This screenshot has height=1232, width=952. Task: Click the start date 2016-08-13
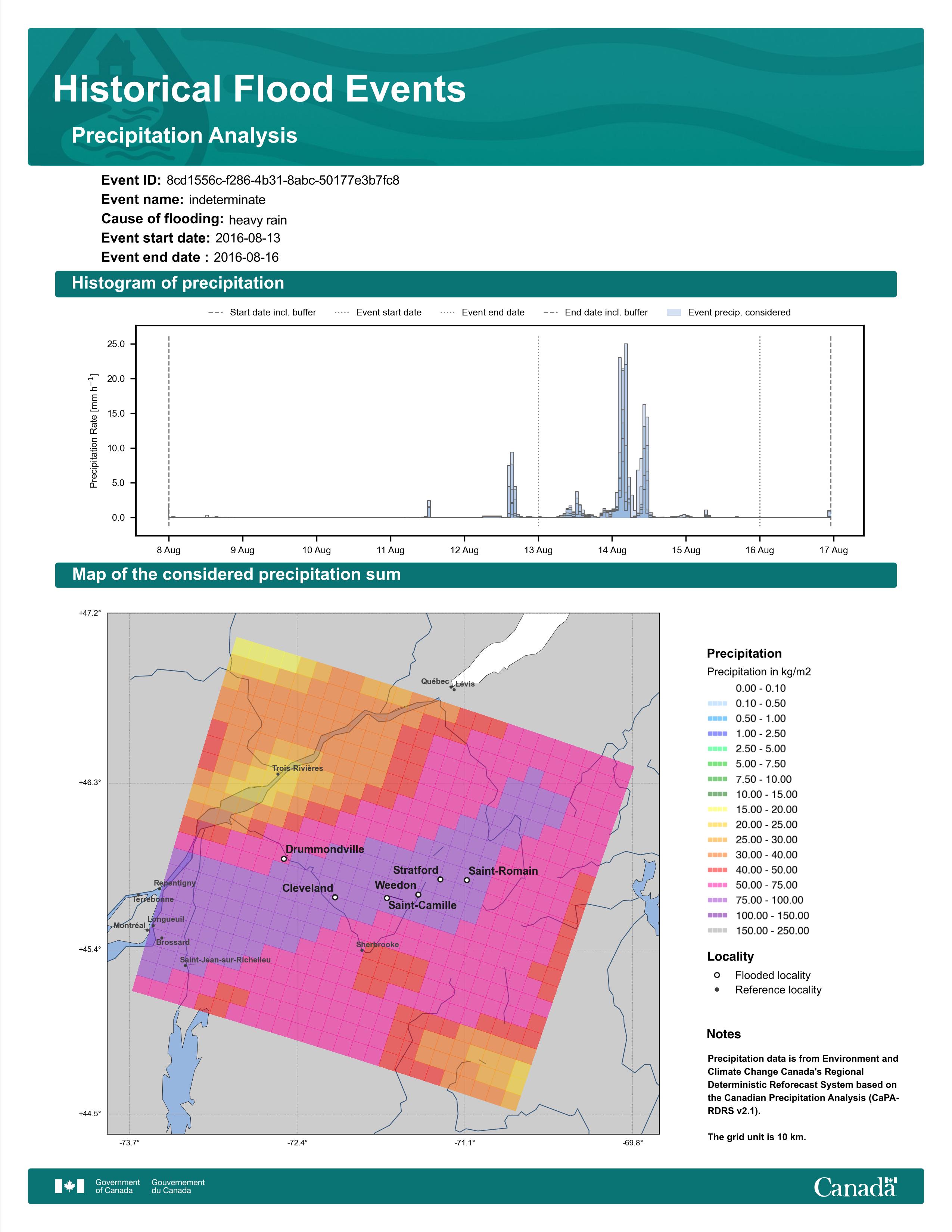coord(248,238)
